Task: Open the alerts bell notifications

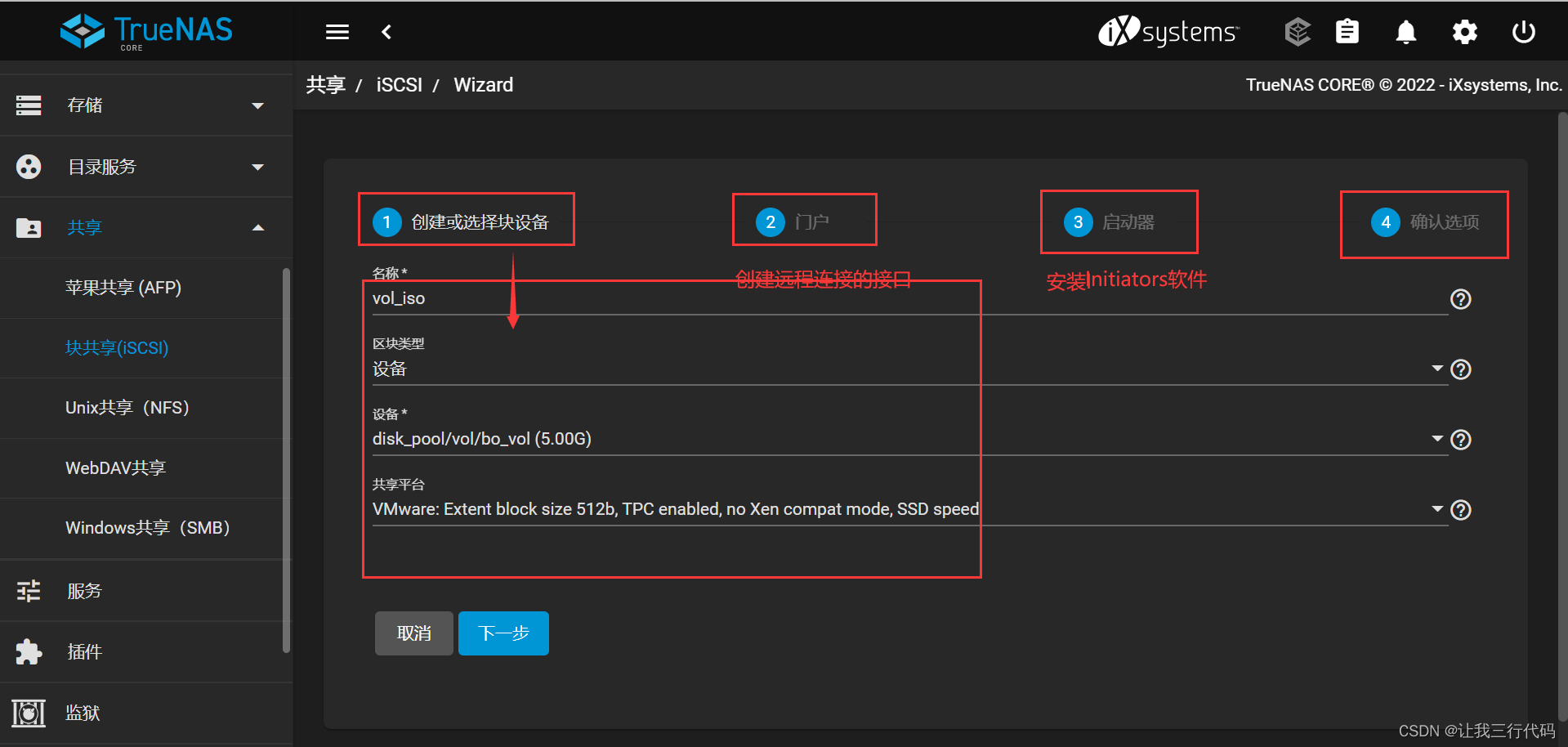Action: tap(1406, 32)
